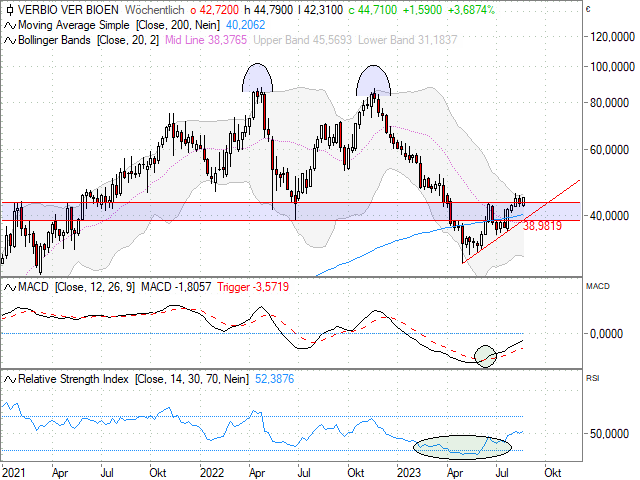
Task: Click the euro currency symbol above price axis
Action: 588,9
